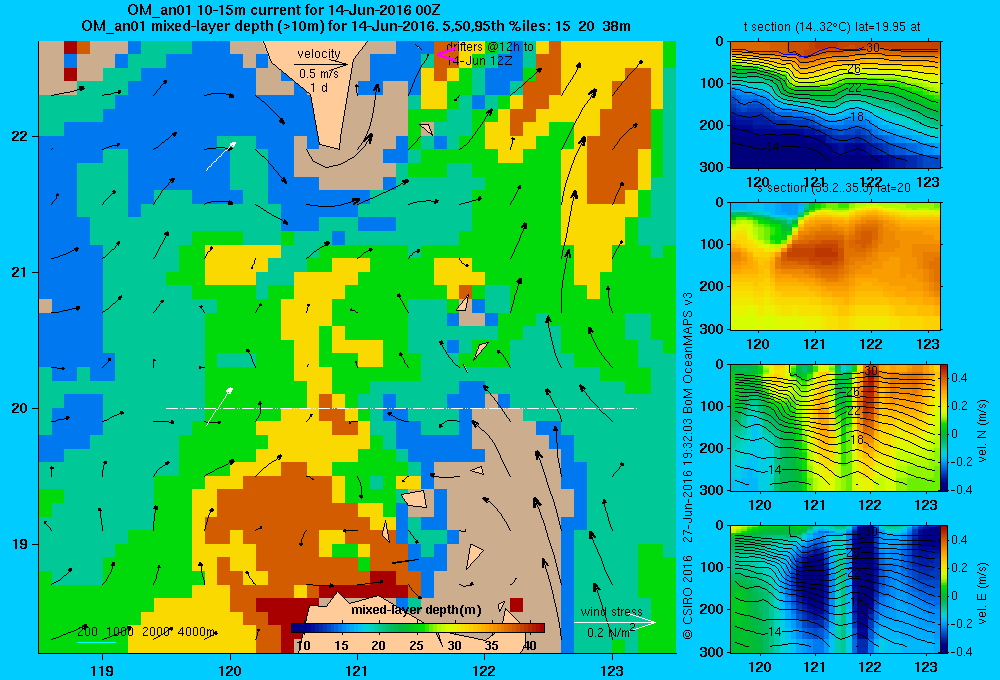Click the '1 d' legend text
Image resolution: width=1000 pixels, height=680 pixels.
(319, 87)
